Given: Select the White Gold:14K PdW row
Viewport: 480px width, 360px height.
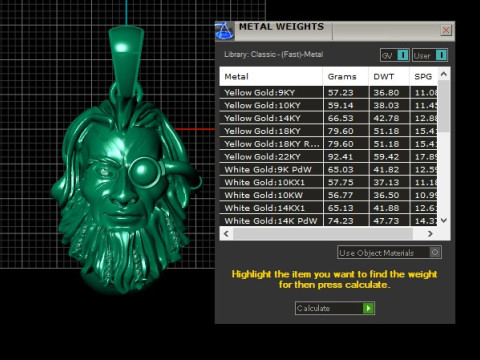Looking at the screenshot, I should (x=328, y=221).
